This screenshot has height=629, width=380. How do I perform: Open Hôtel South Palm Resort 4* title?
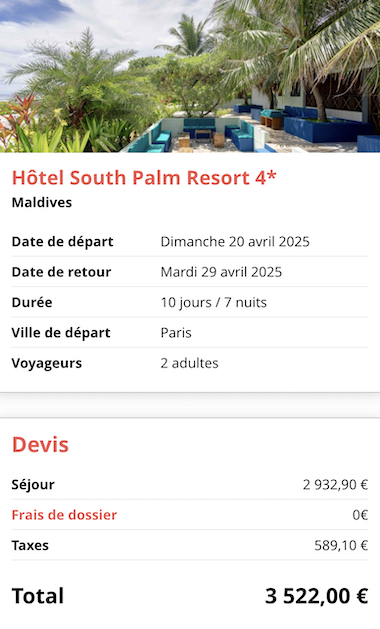tap(144, 178)
